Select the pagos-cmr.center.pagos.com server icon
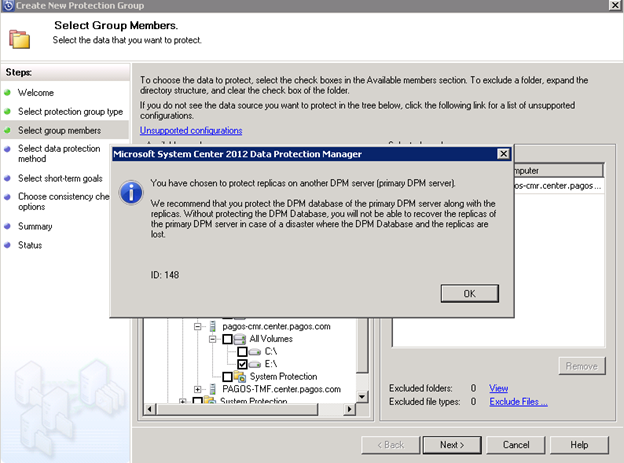The height and width of the screenshot is (463, 624). click(x=213, y=326)
